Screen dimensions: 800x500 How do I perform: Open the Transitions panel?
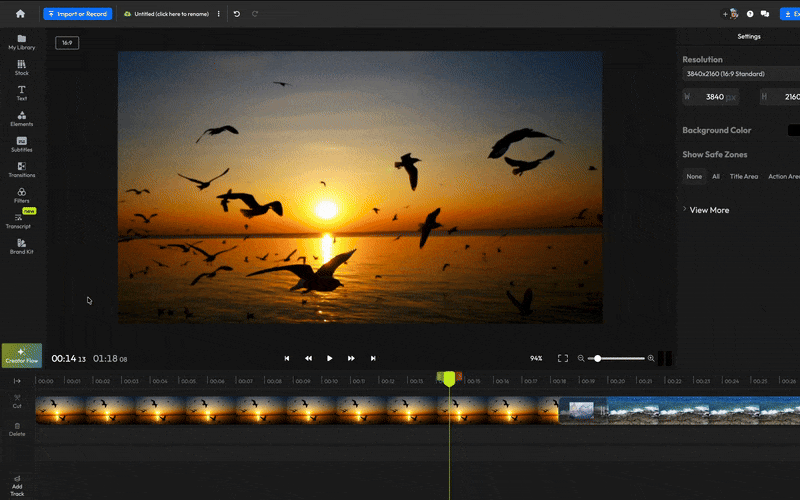click(x=21, y=170)
